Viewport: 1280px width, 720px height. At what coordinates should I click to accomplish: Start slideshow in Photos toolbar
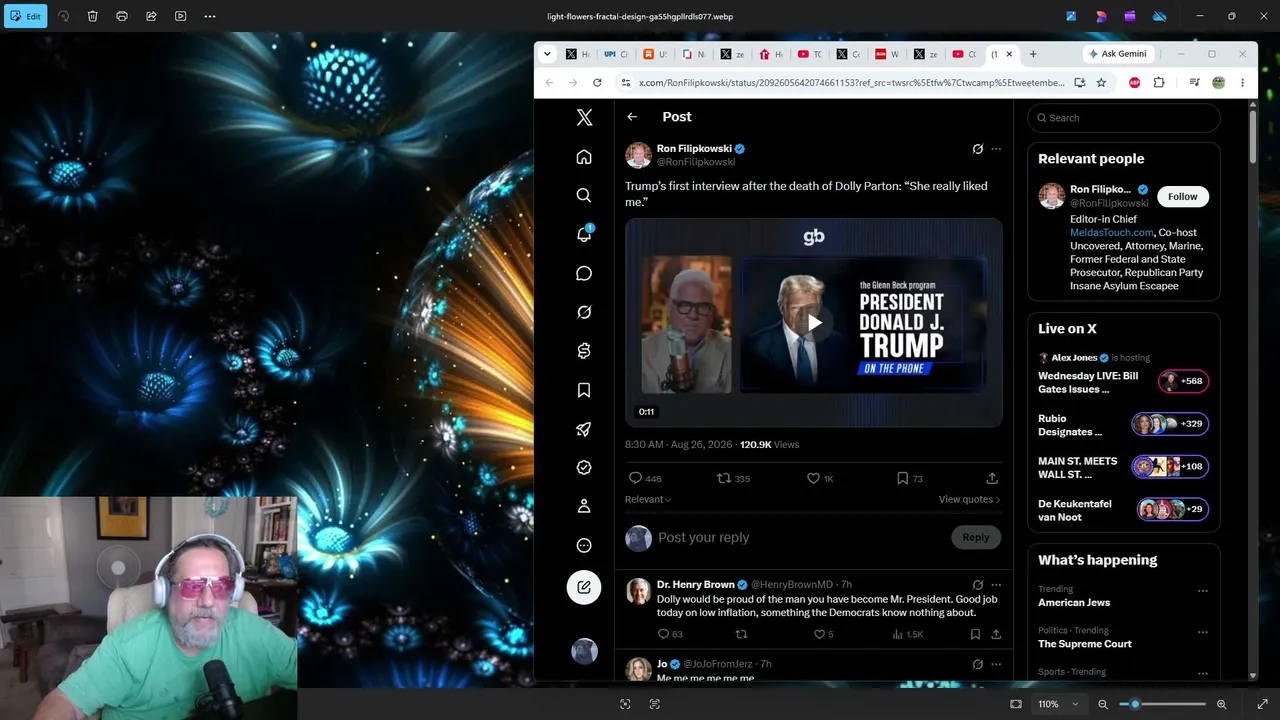pyautogui.click(x=180, y=16)
